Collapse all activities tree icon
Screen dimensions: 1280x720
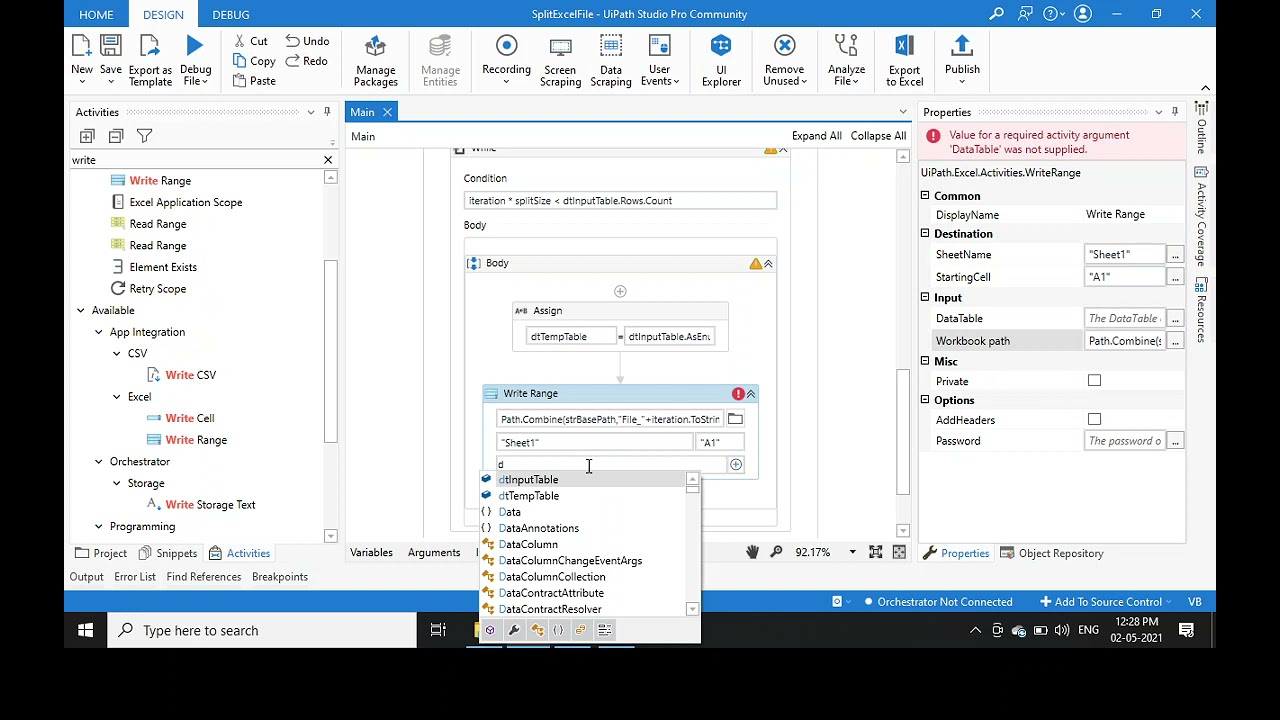116,136
